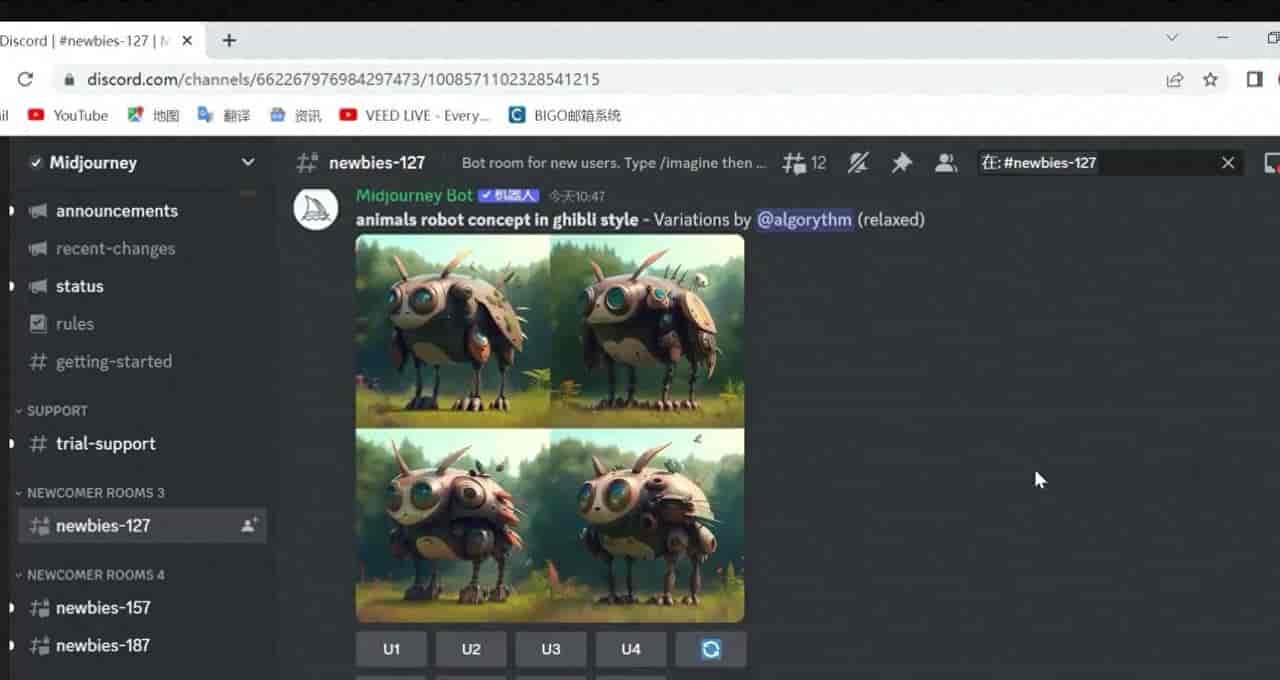Open the threads icon showing 12
1280x680 pixels.
[x=804, y=163]
